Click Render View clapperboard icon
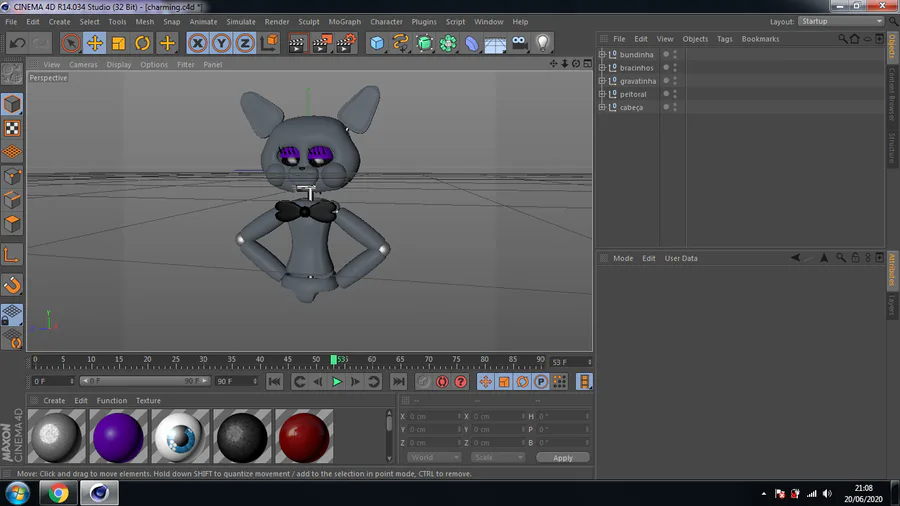 click(297, 43)
